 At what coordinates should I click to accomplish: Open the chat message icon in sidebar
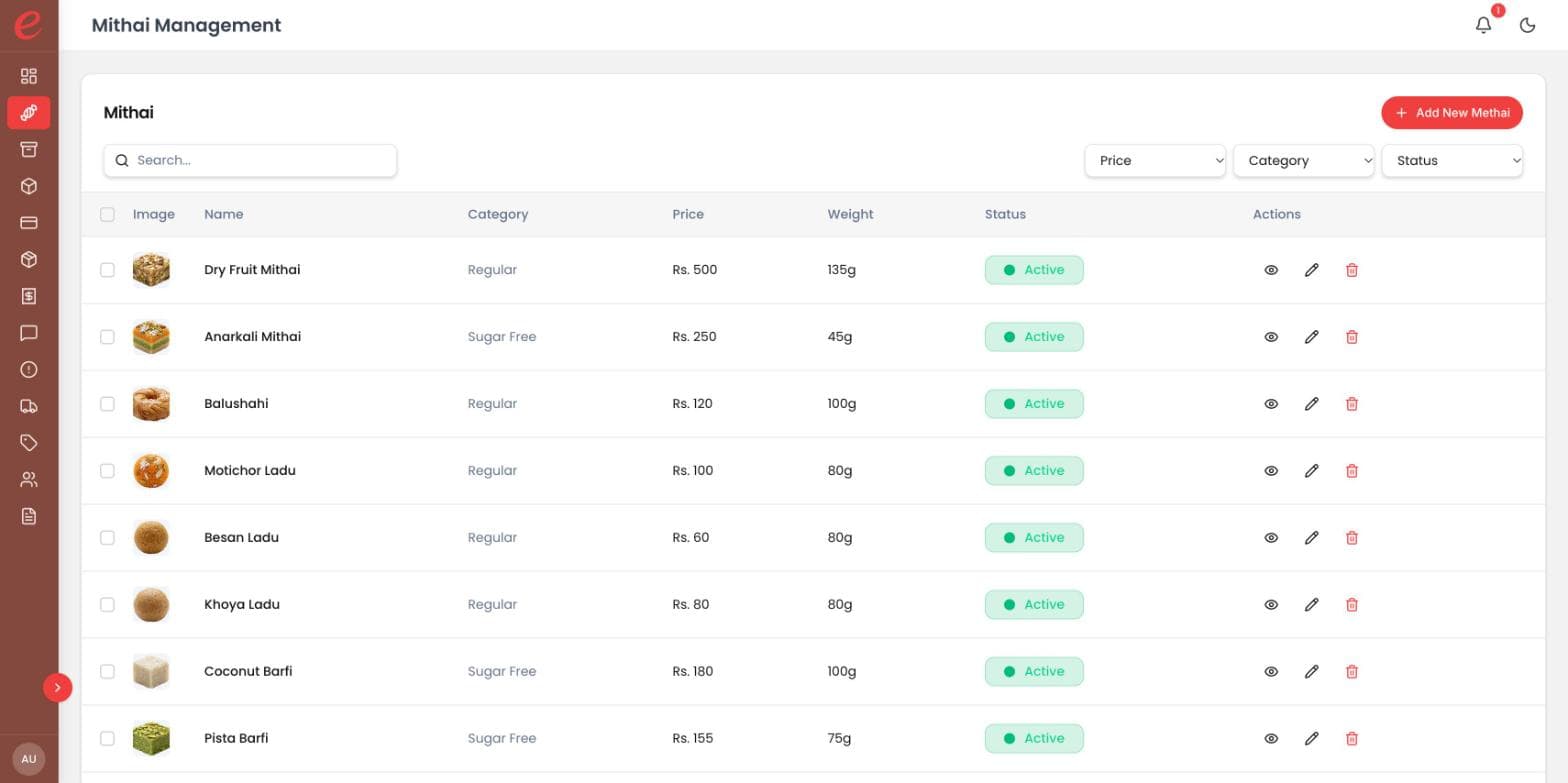[x=29, y=333]
